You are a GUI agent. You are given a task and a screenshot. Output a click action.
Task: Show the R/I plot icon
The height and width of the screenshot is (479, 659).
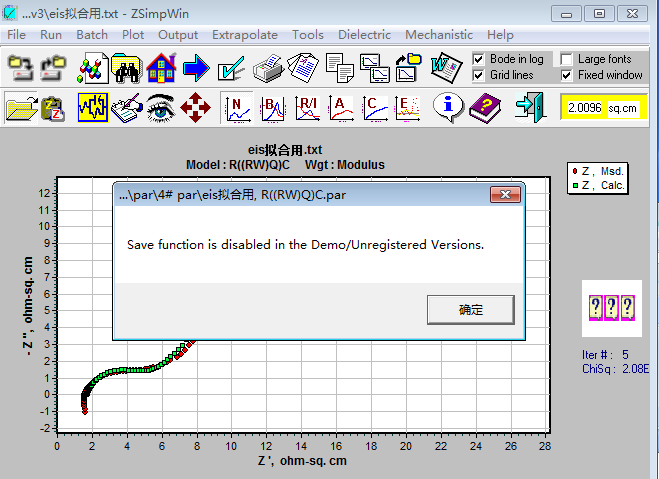[307, 108]
